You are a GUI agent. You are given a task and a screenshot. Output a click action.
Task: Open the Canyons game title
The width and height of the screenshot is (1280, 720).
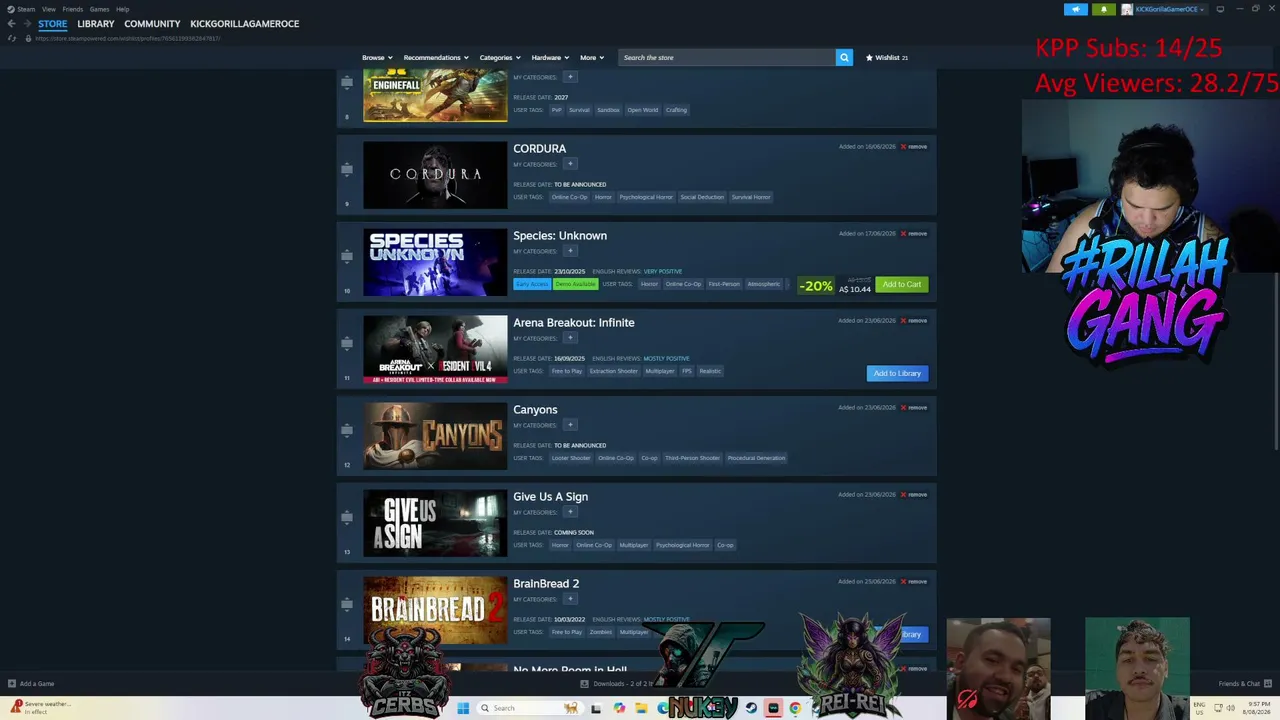(535, 410)
